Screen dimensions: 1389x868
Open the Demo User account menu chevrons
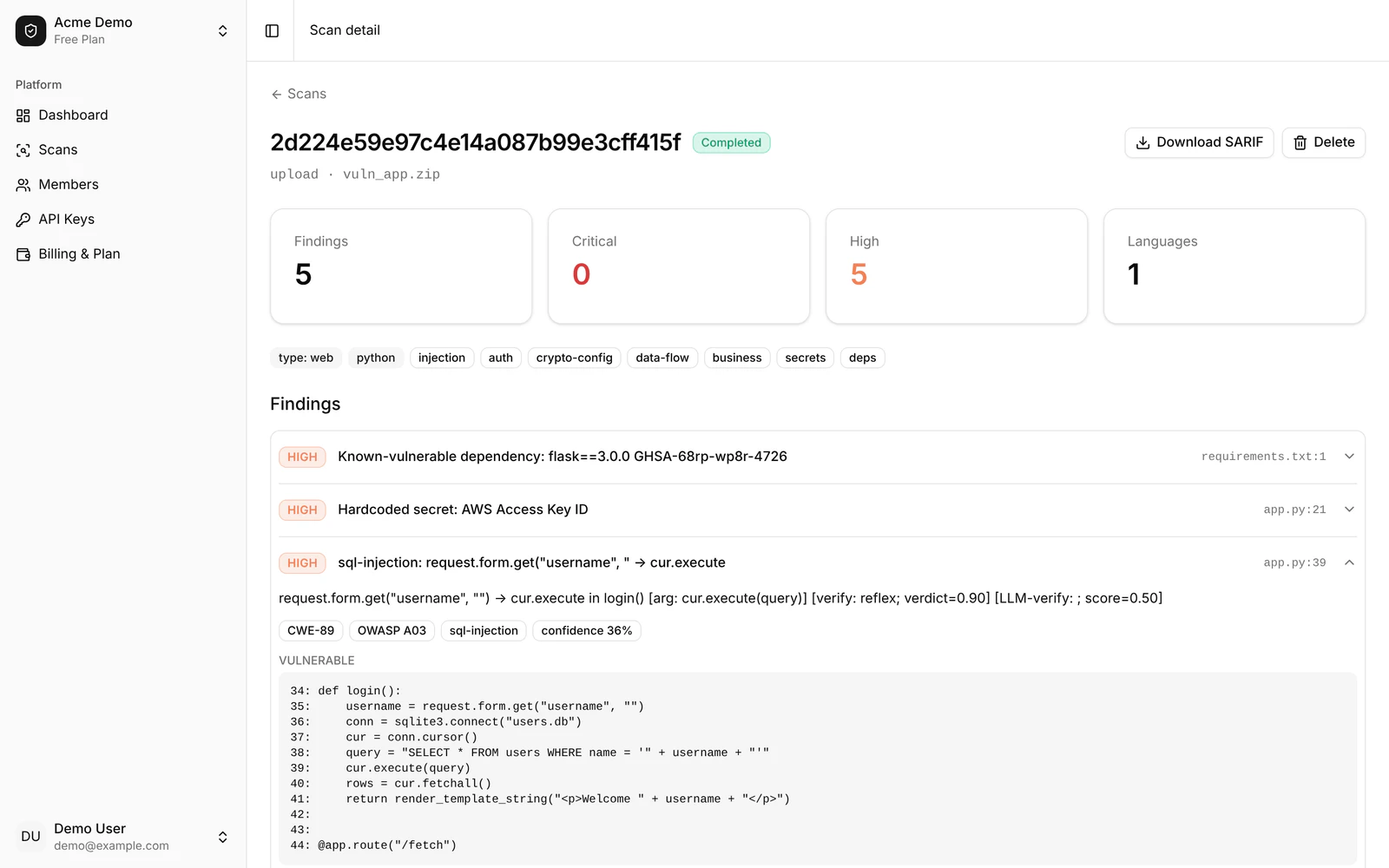tap(222, 837)
